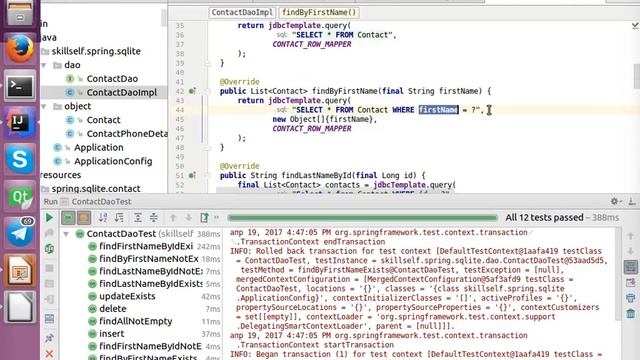Go to next failed test arrow

pos(189,218)
